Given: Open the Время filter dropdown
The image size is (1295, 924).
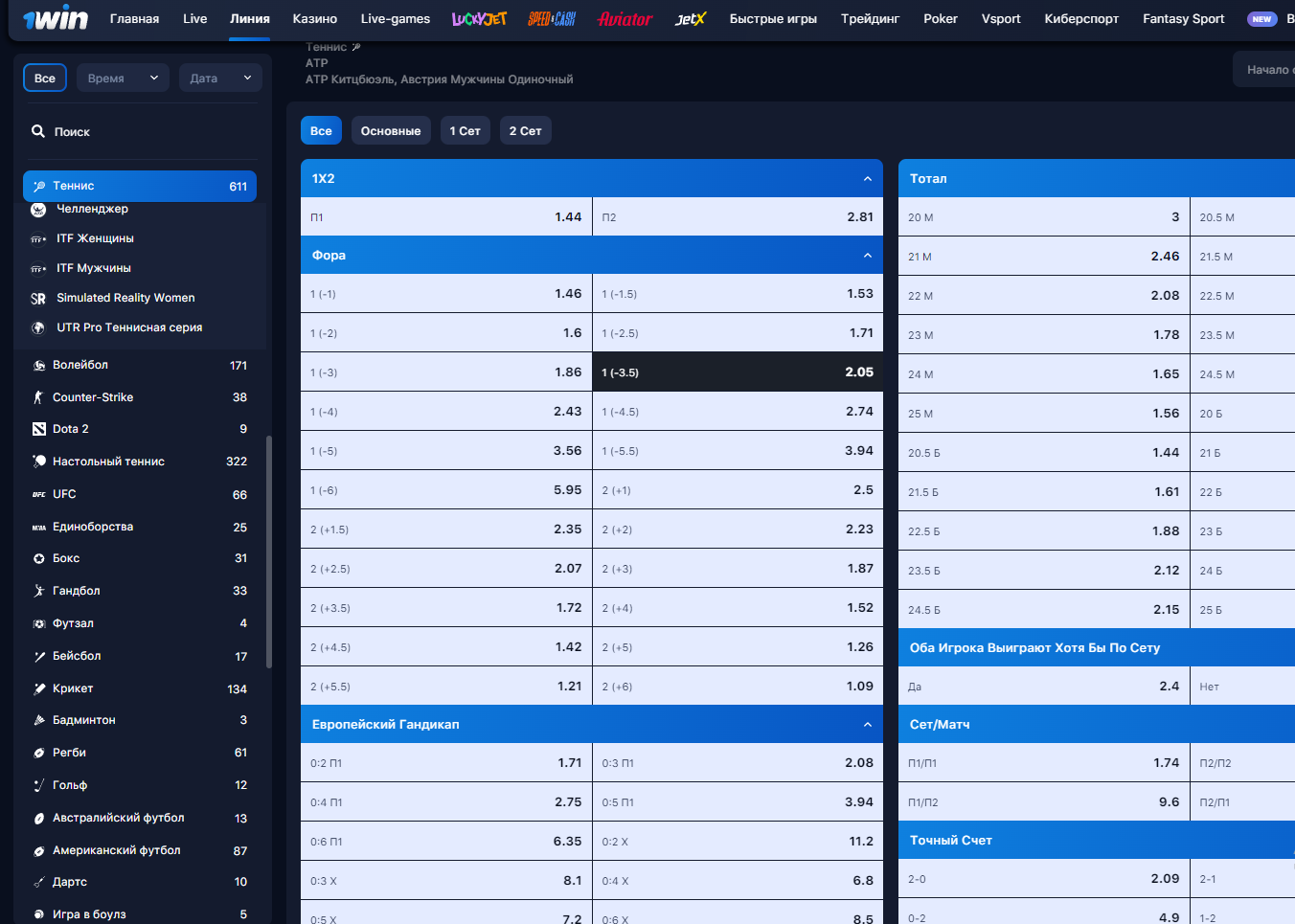Looking at the screenshot, I should click(123, 78).
